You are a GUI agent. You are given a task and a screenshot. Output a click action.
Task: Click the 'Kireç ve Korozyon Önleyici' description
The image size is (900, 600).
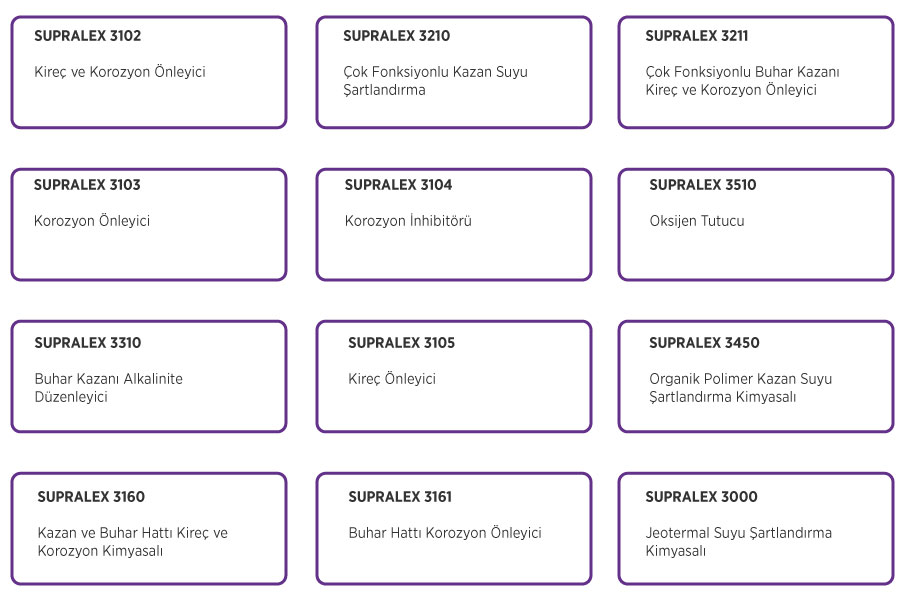coord(119,72)
